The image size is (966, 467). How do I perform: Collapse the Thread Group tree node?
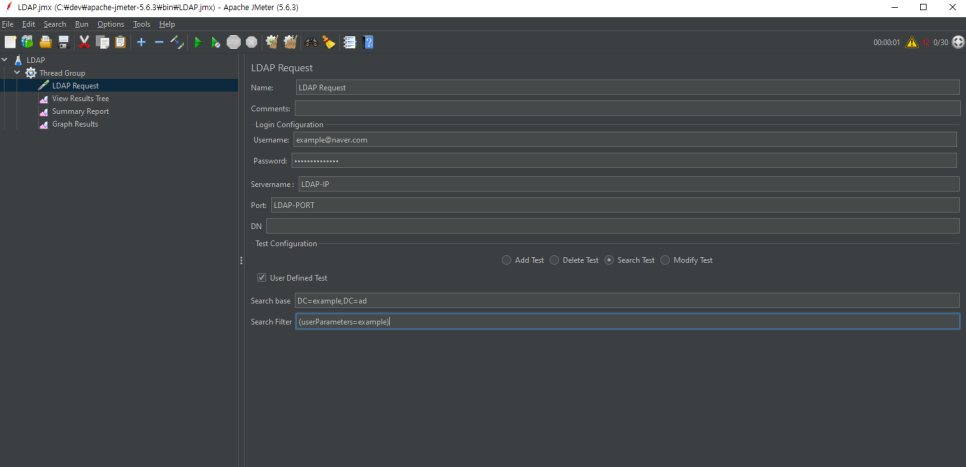click(17, 73)
